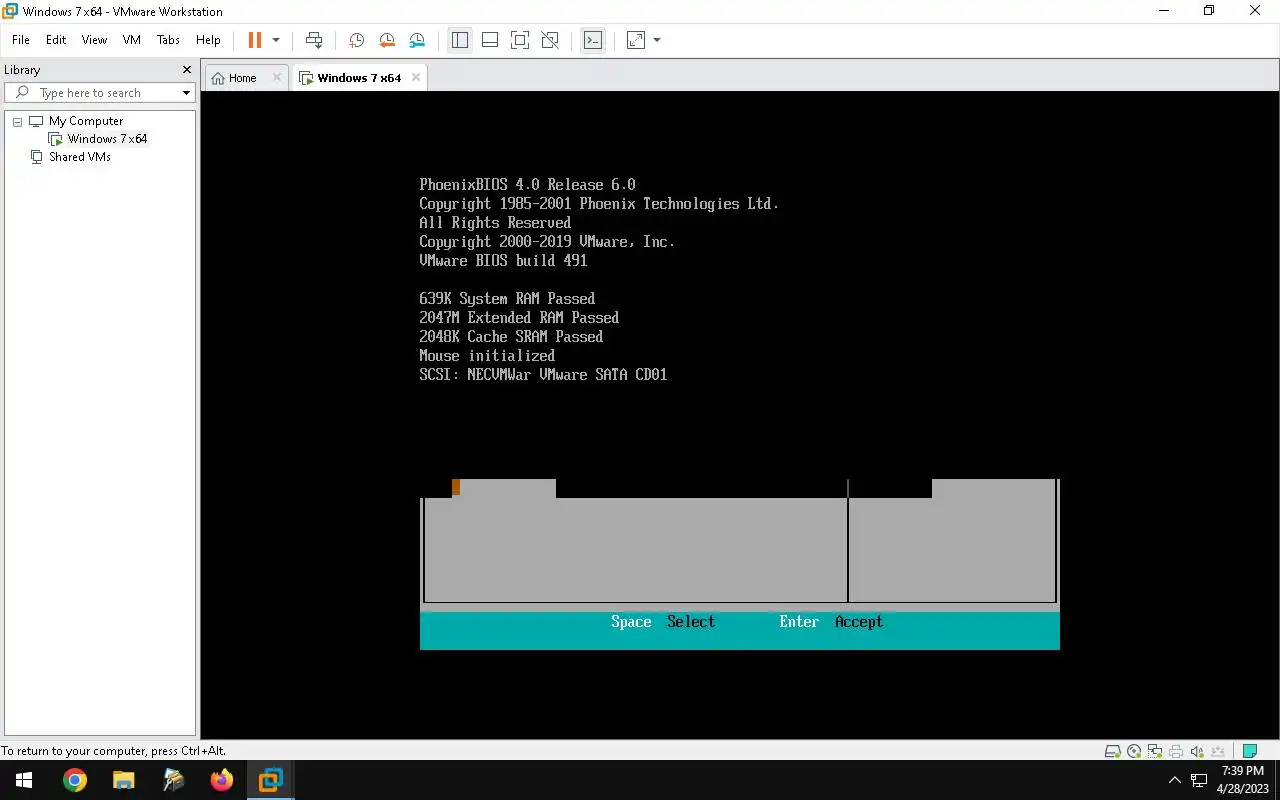Switch to the Windows 7 x64 tab
The height and width of the screenshot is (800, 1280).
point(358,78)
